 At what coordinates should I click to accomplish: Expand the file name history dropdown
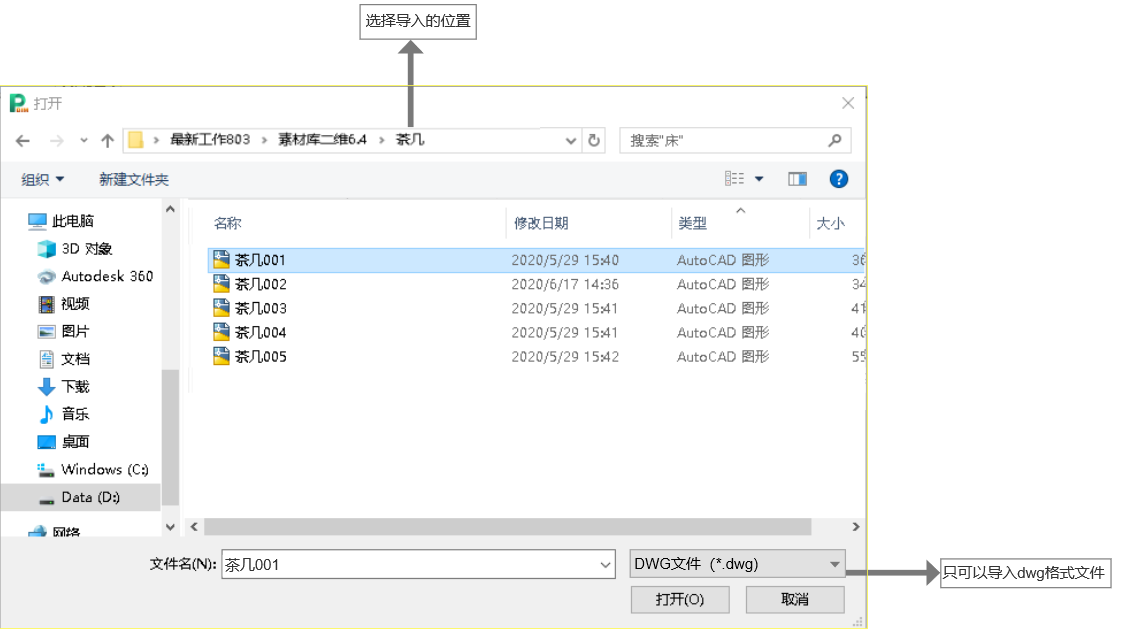pos(606,565)
